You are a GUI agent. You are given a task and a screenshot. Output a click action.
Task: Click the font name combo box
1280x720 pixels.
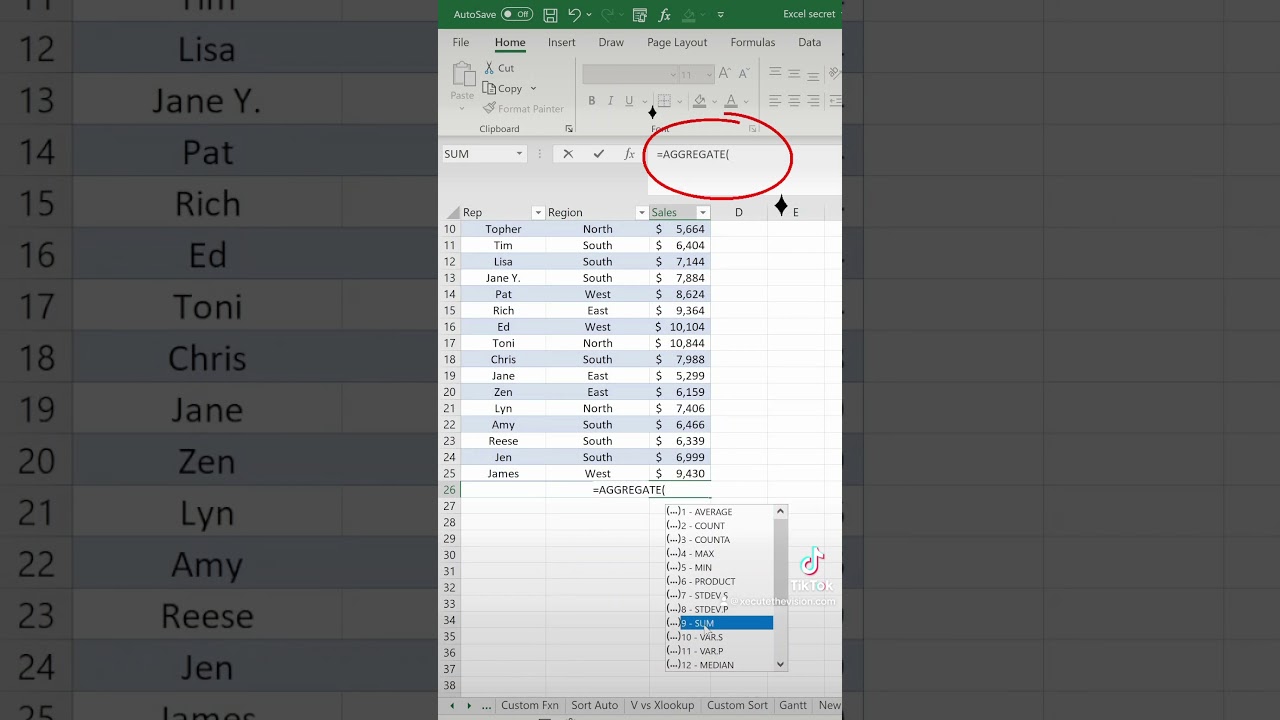click(x=629, y=74)
